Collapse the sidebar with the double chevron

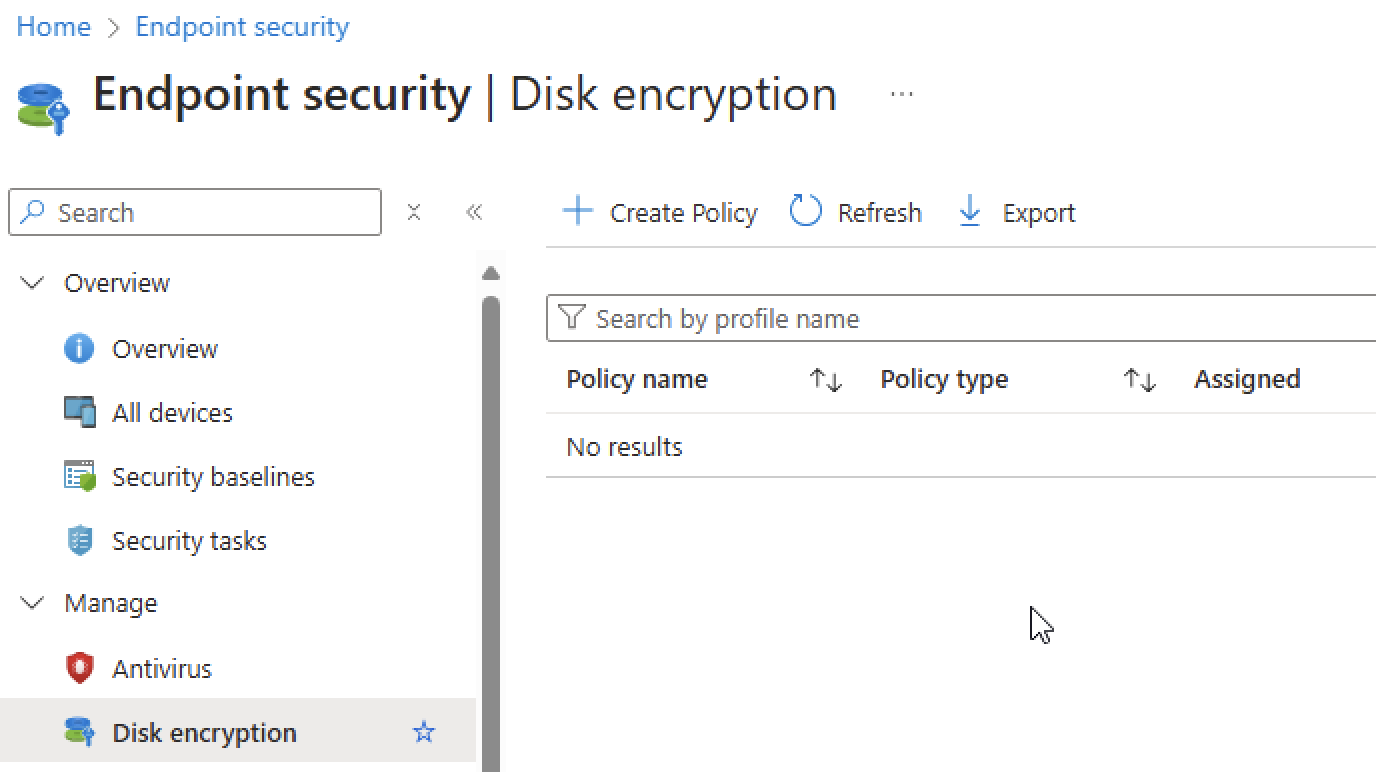(474, 212)
